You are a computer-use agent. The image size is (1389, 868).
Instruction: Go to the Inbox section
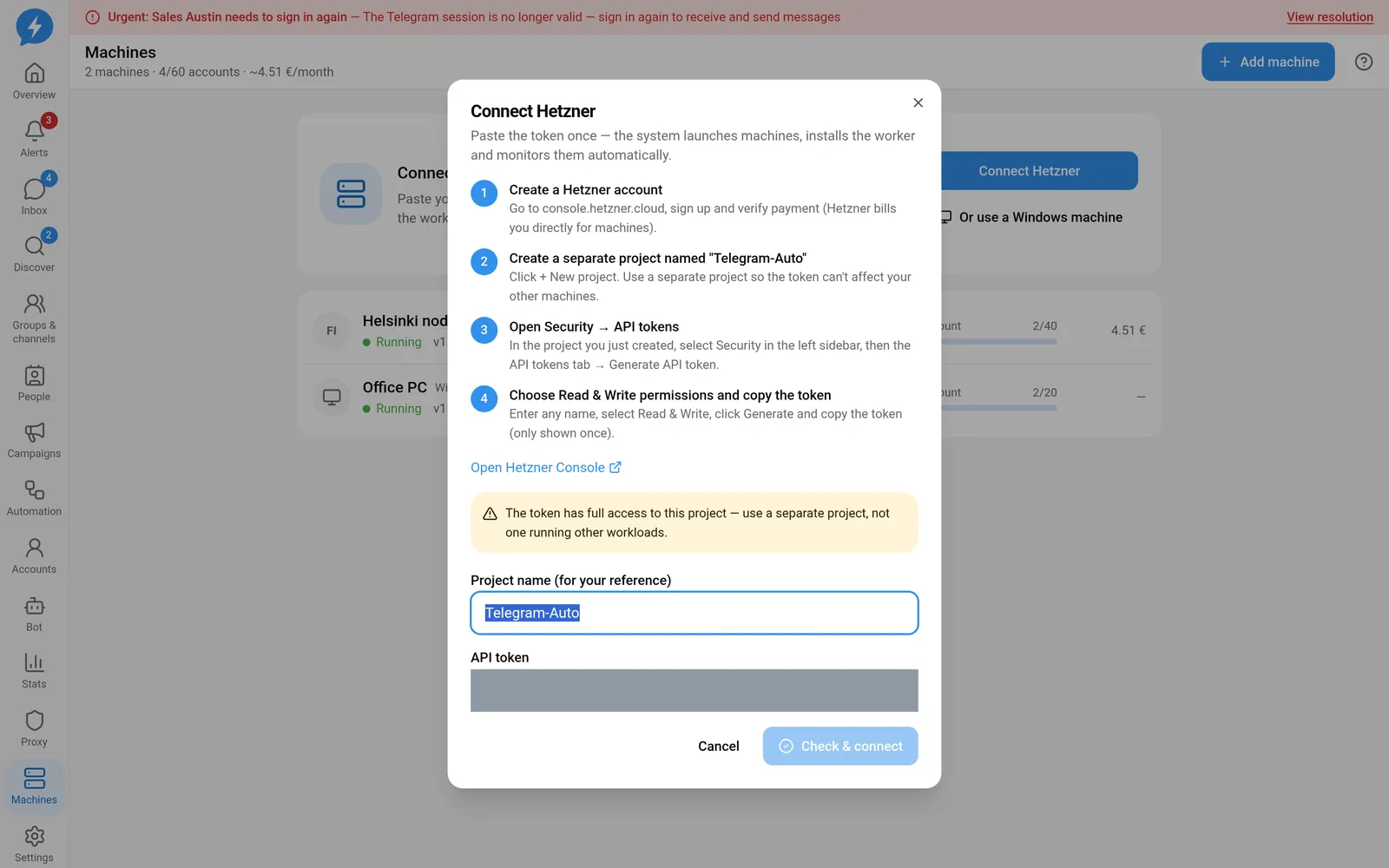[34, 197]
